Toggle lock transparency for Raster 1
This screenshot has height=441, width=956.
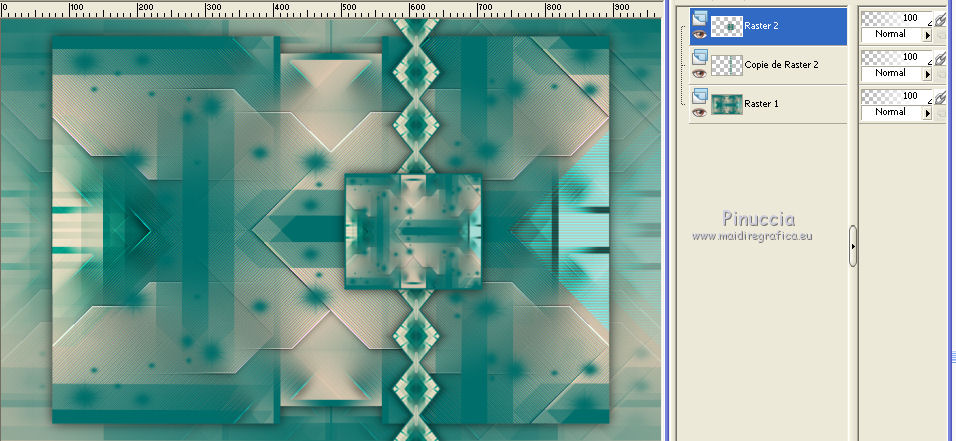[940, 113]
